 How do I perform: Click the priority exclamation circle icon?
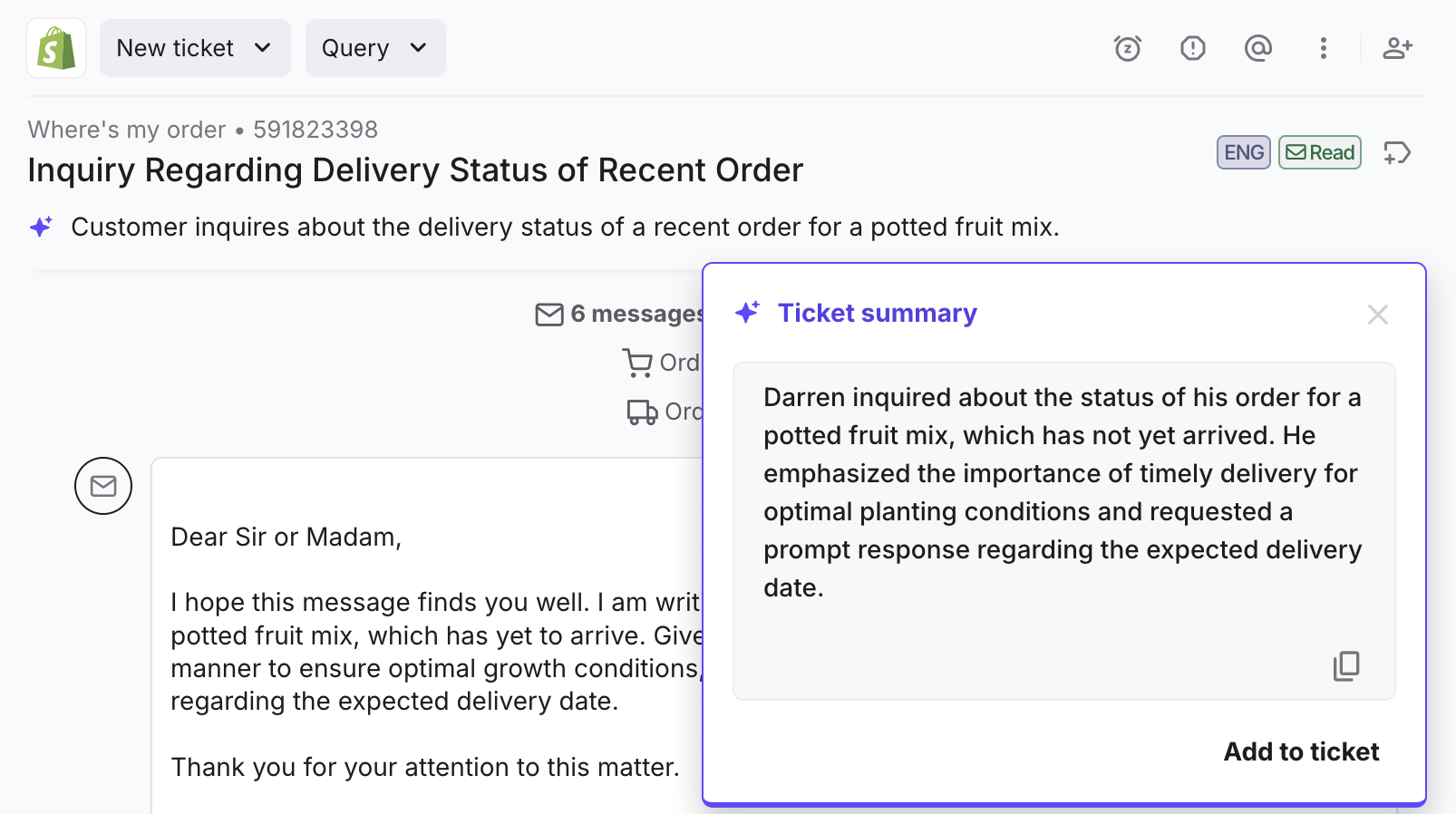(1193, 48)
